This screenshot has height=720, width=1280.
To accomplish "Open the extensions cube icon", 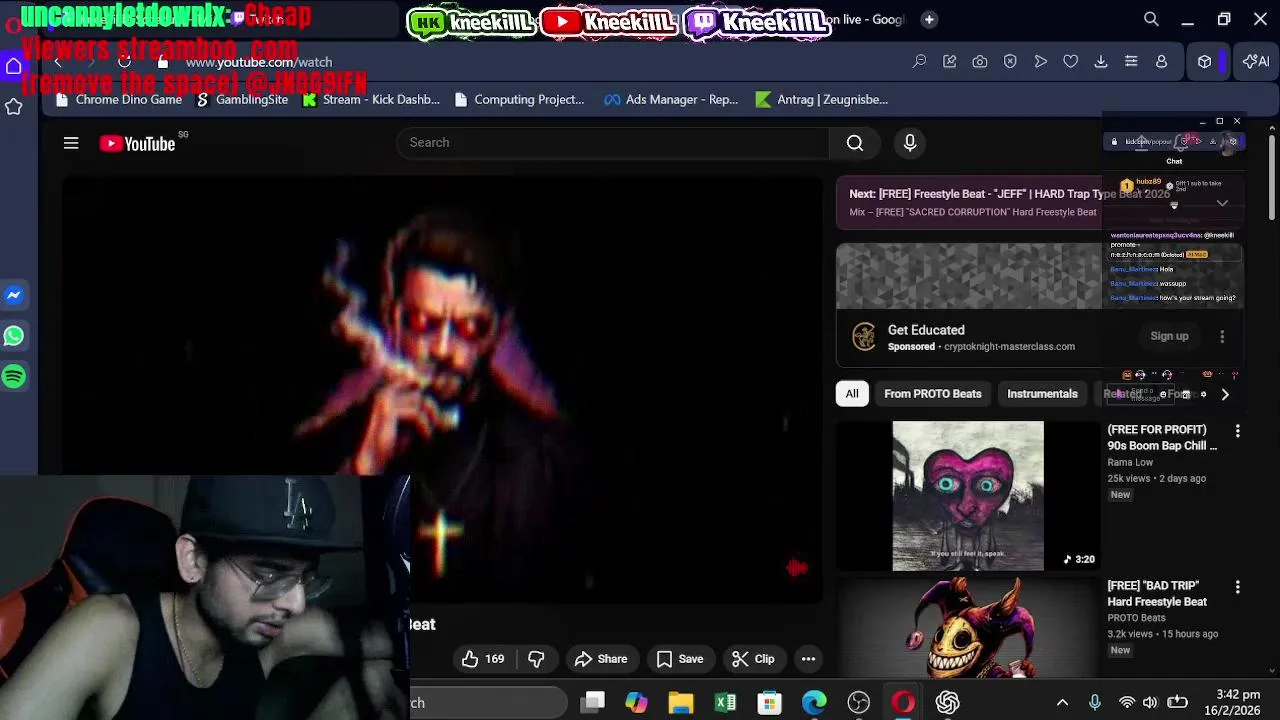I will (1205, 62).
